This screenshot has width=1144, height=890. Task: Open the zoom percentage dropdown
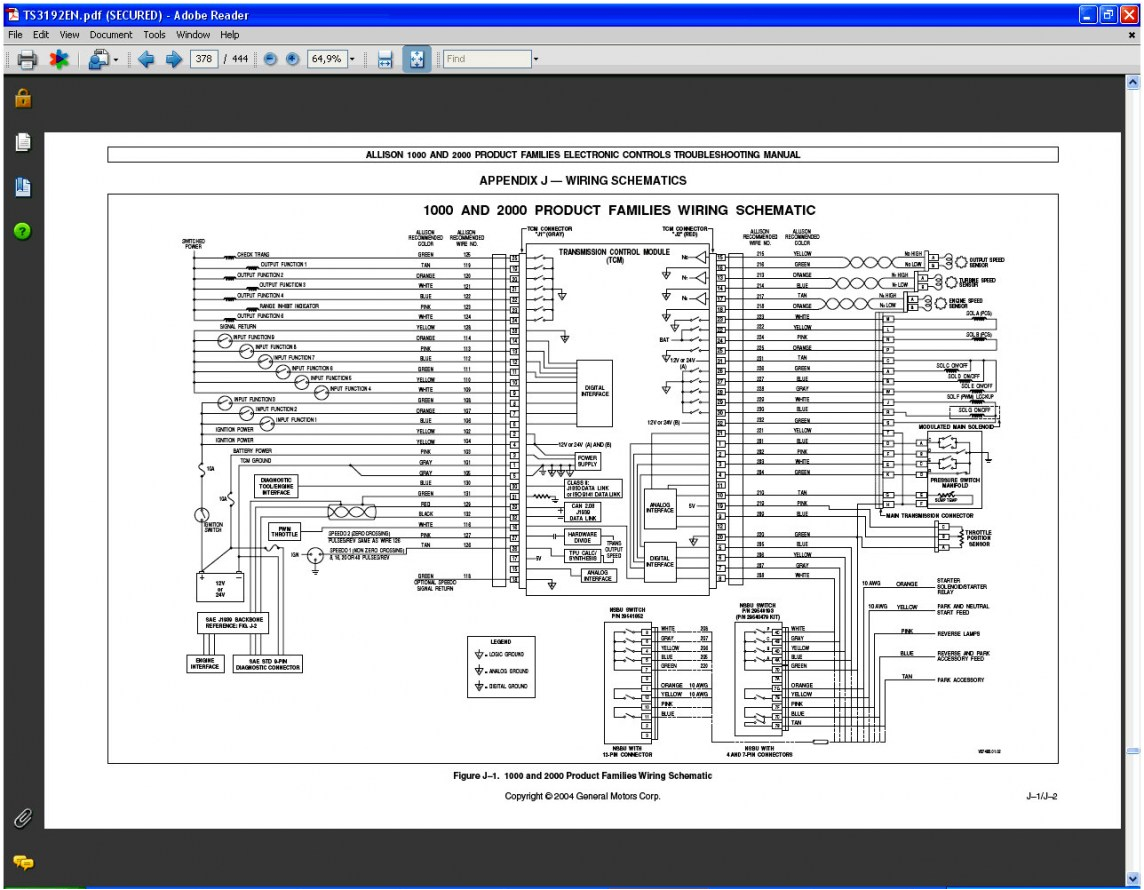351,59
